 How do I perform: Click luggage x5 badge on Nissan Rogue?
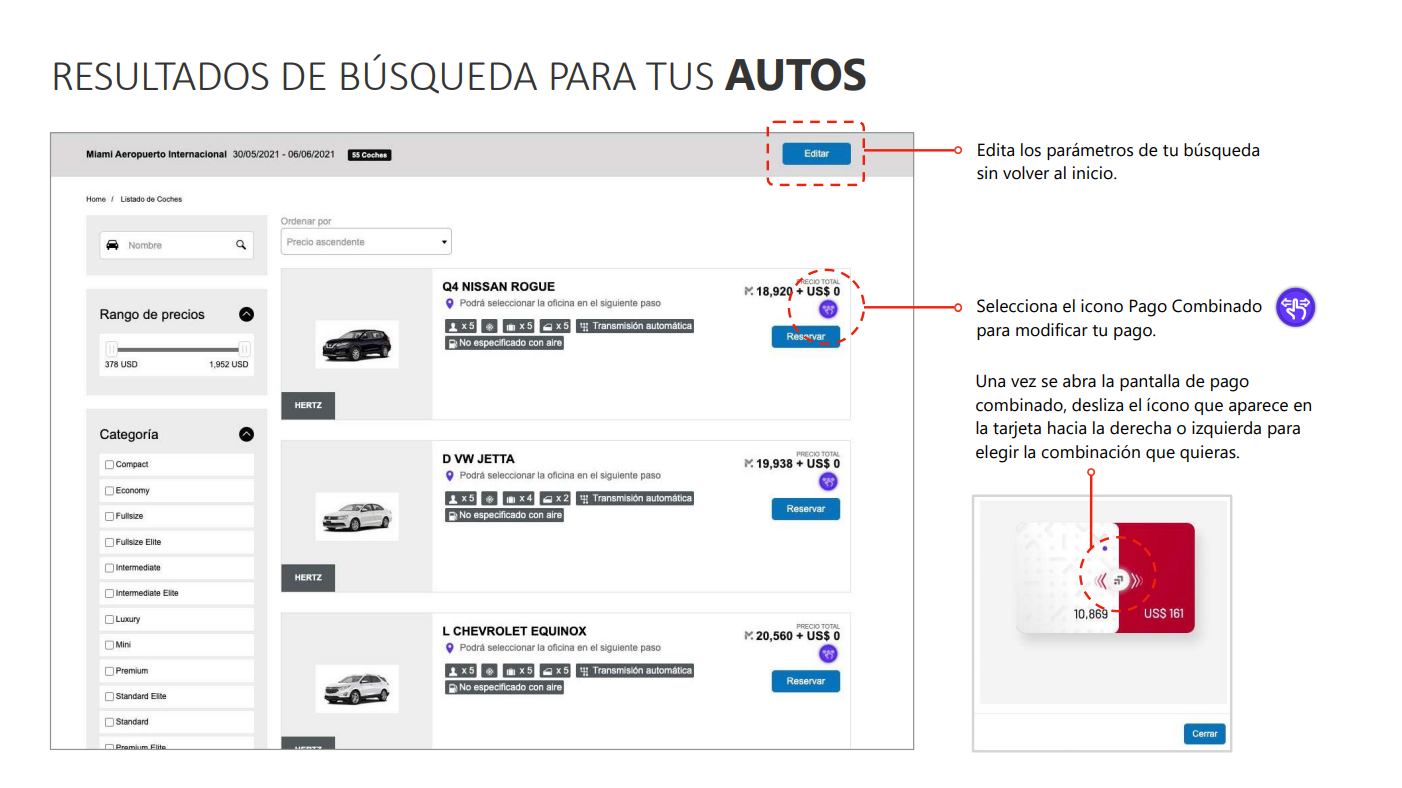click(x=519, y=326)
